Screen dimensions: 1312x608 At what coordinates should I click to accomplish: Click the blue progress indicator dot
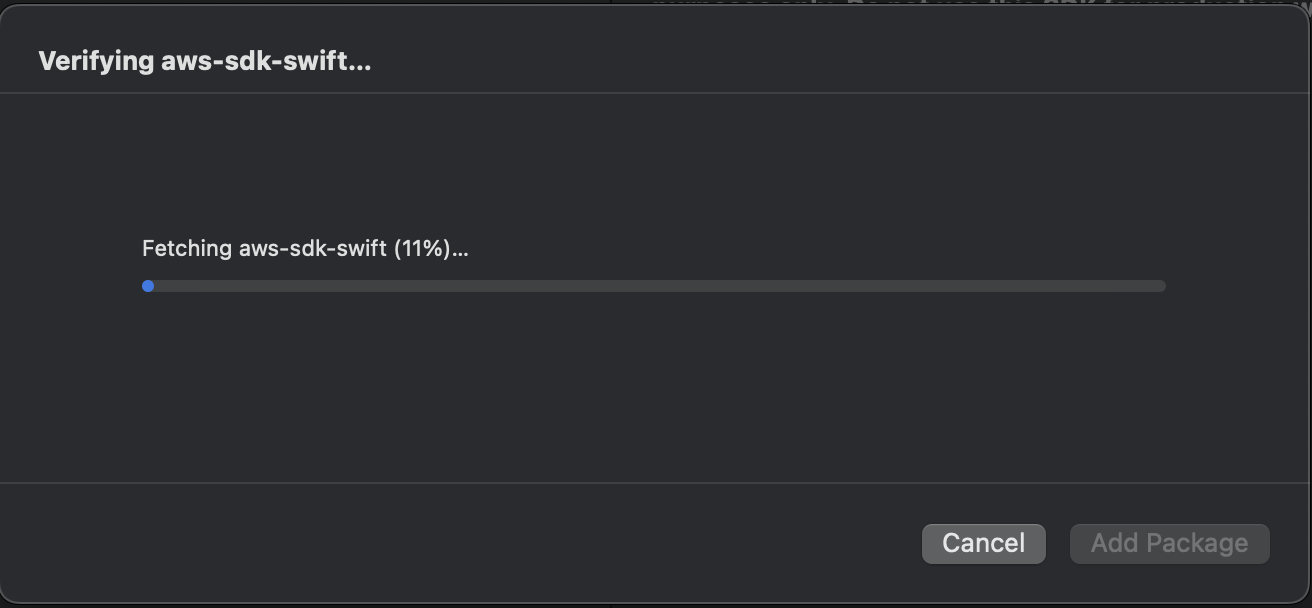tap(148, 286)
